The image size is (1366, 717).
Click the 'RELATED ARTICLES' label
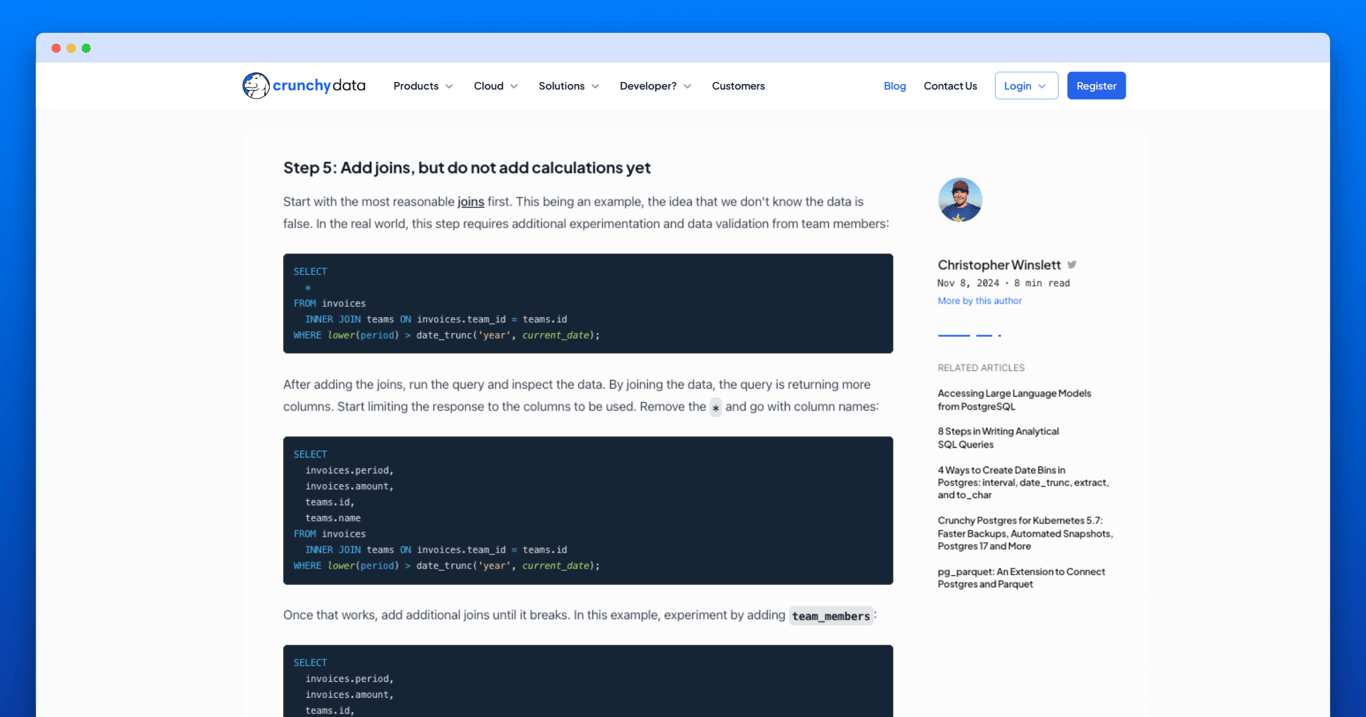pos(981,368)
